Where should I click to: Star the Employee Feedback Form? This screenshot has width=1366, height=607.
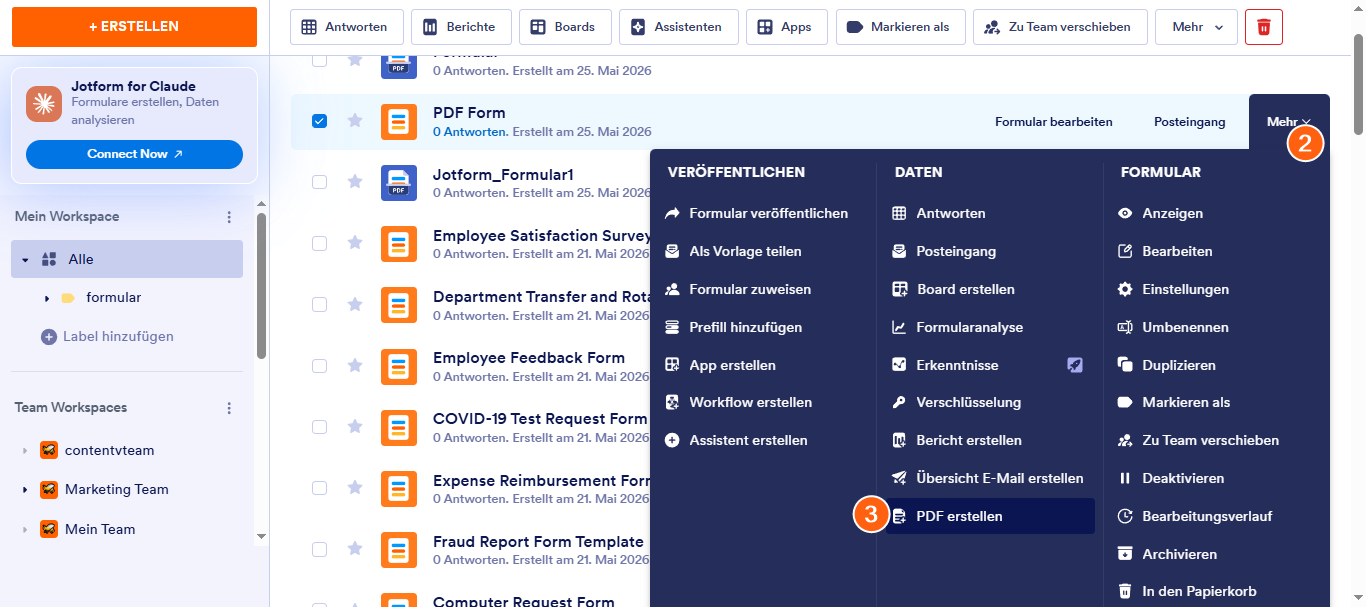pyautogui.click(x=355, y=366)
